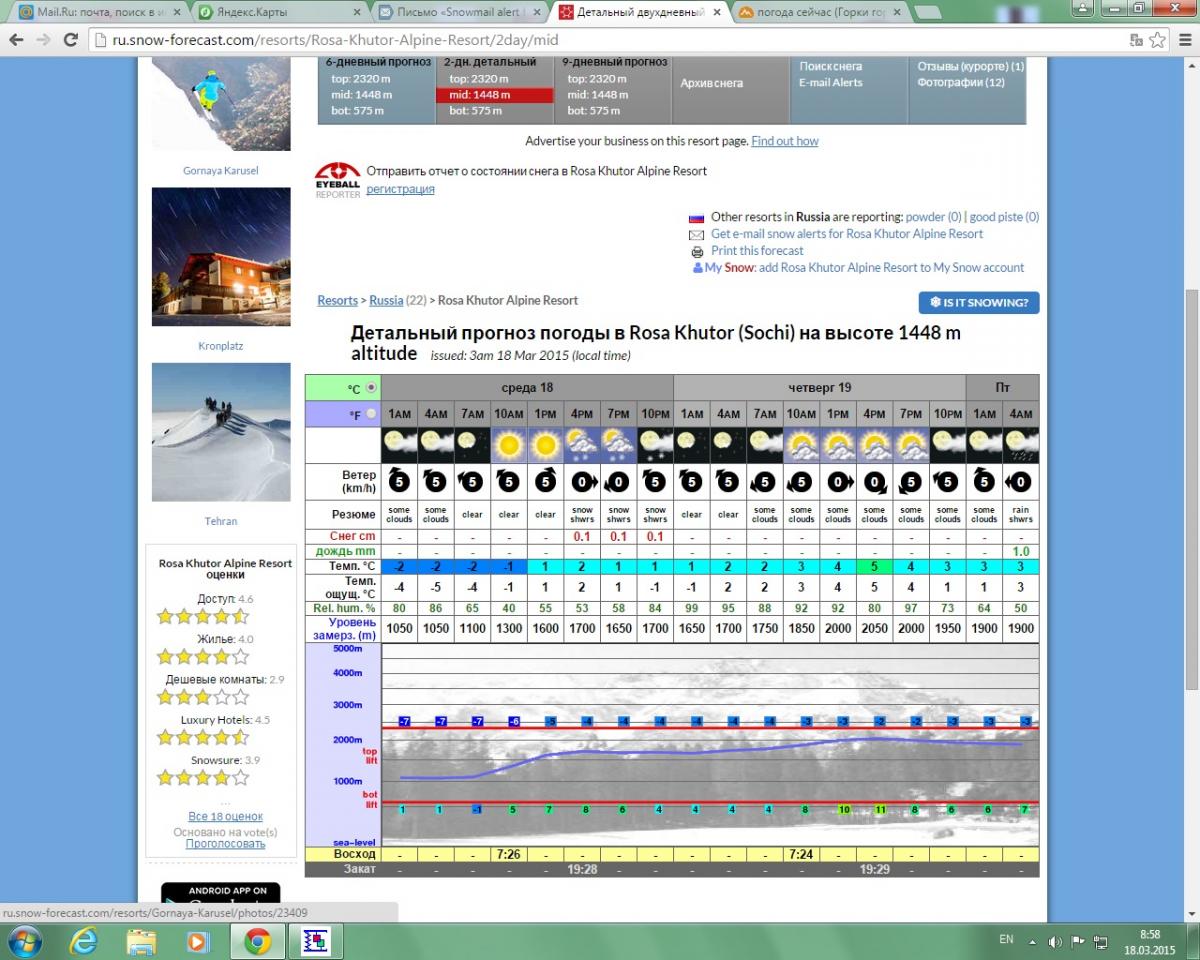This screenshot has height=960, width=1200.
Task: Click Chrome's forward arrow
Action: coord(44,40)
